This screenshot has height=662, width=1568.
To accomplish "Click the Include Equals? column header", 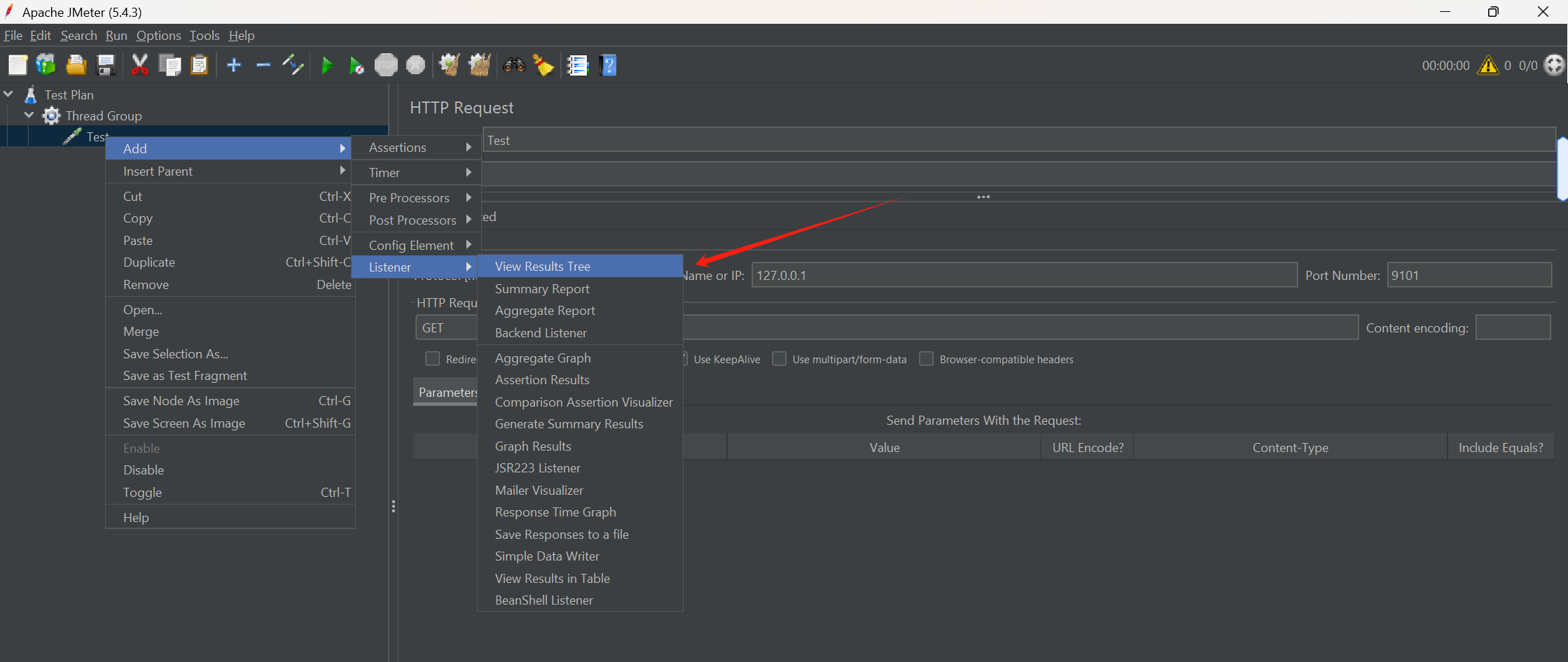I will (1501, 447).
